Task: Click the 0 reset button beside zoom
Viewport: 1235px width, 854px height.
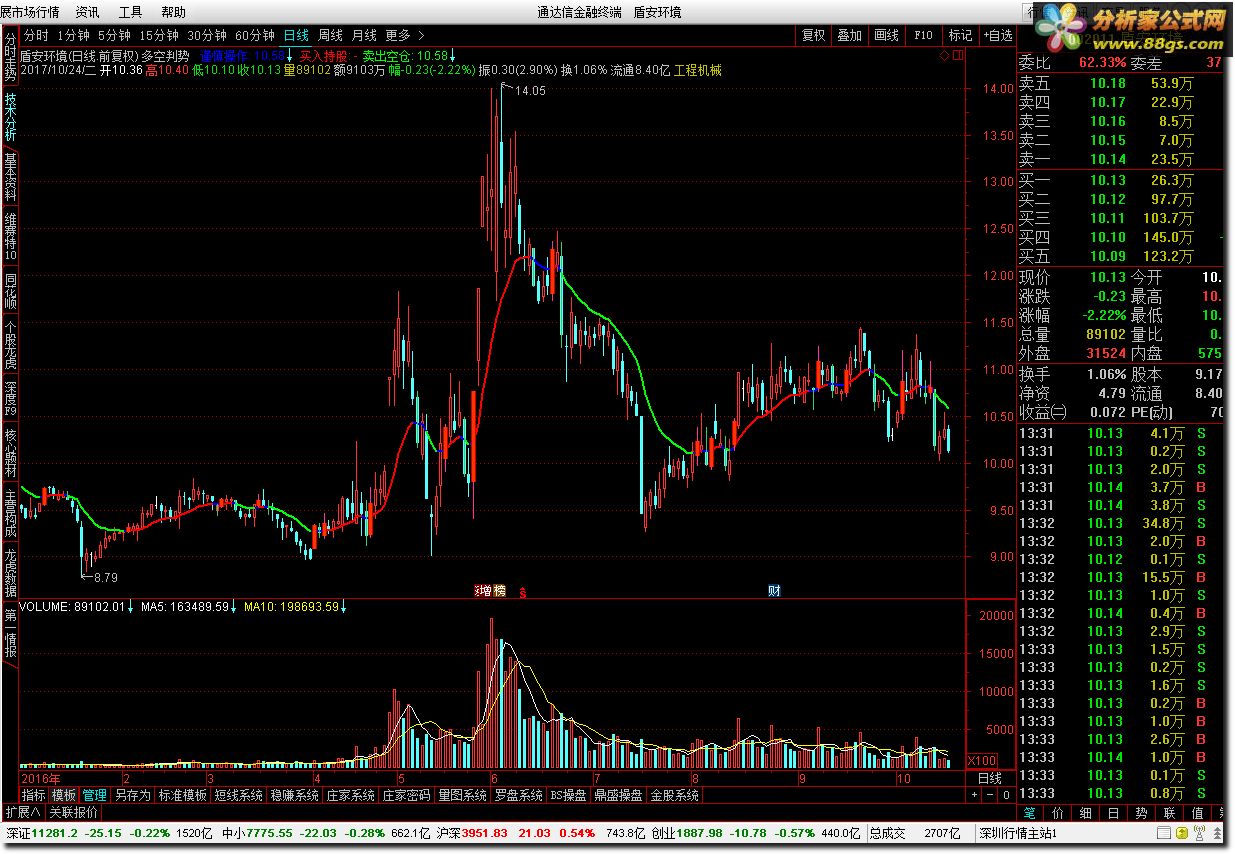Action: pyautogui.click(x=1005, y=795)
